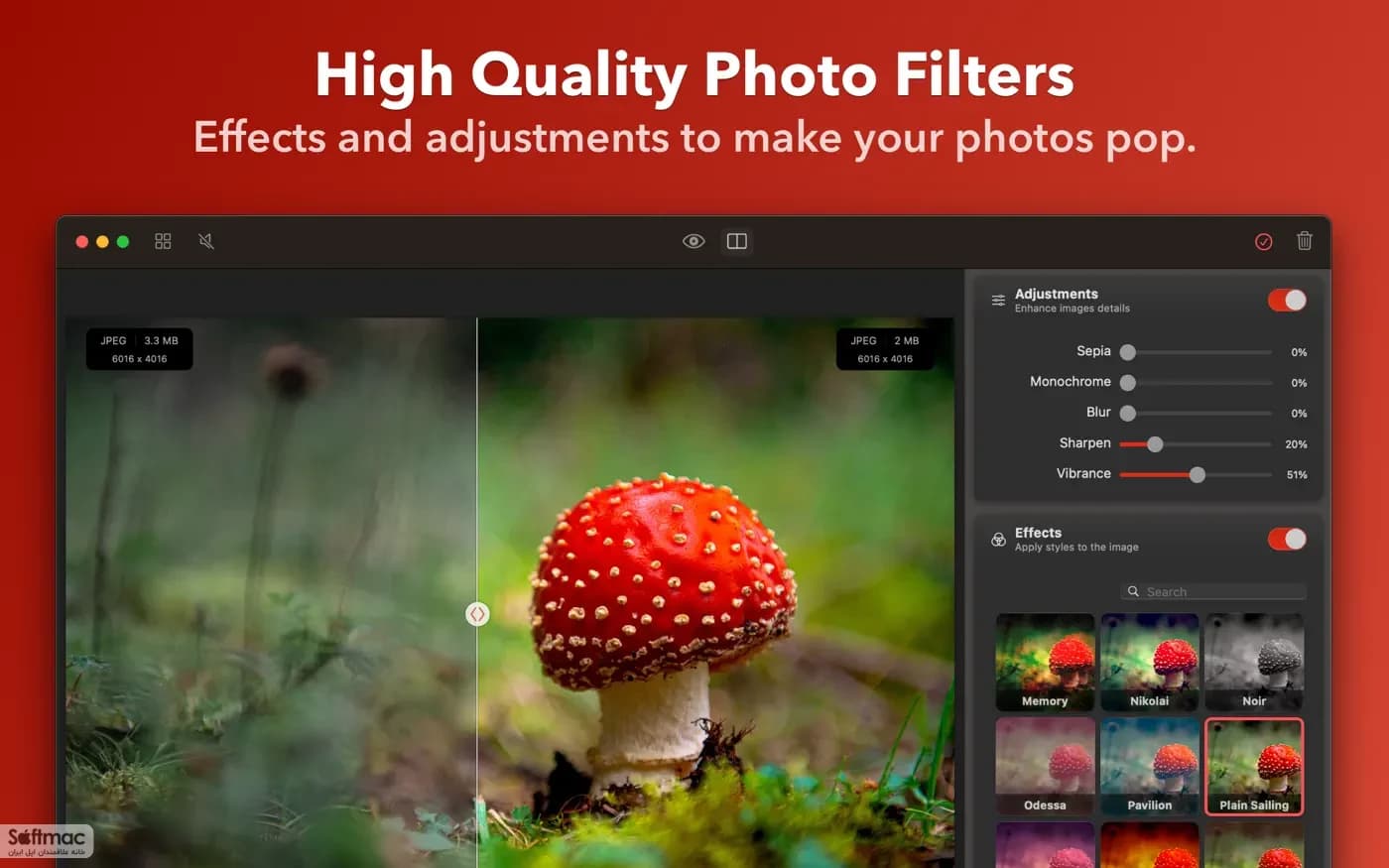Click the trash delete icon
The width and height of the screenshot is (1389, 868).
tap(1305, 240)
